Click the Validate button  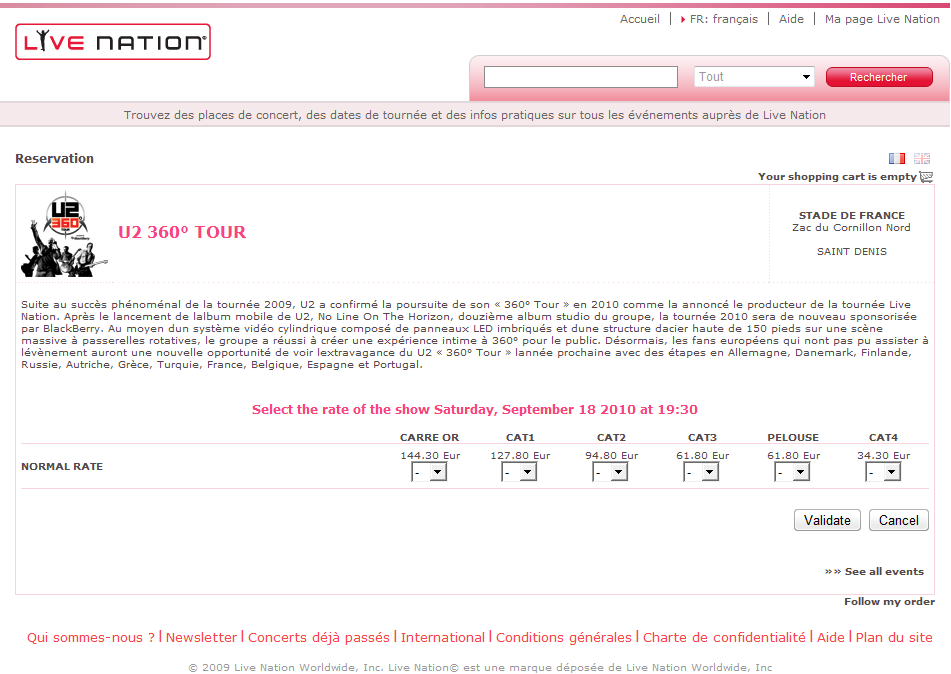pos(827,520)
